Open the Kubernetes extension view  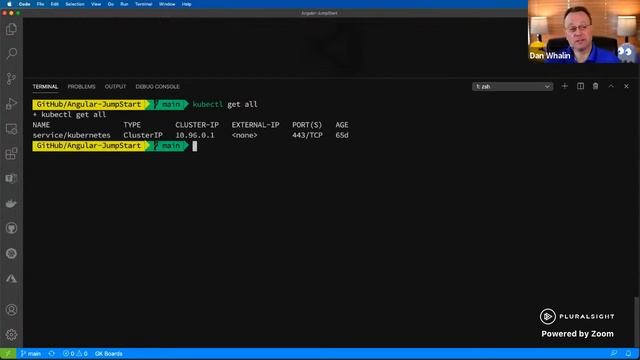point(11,253)
